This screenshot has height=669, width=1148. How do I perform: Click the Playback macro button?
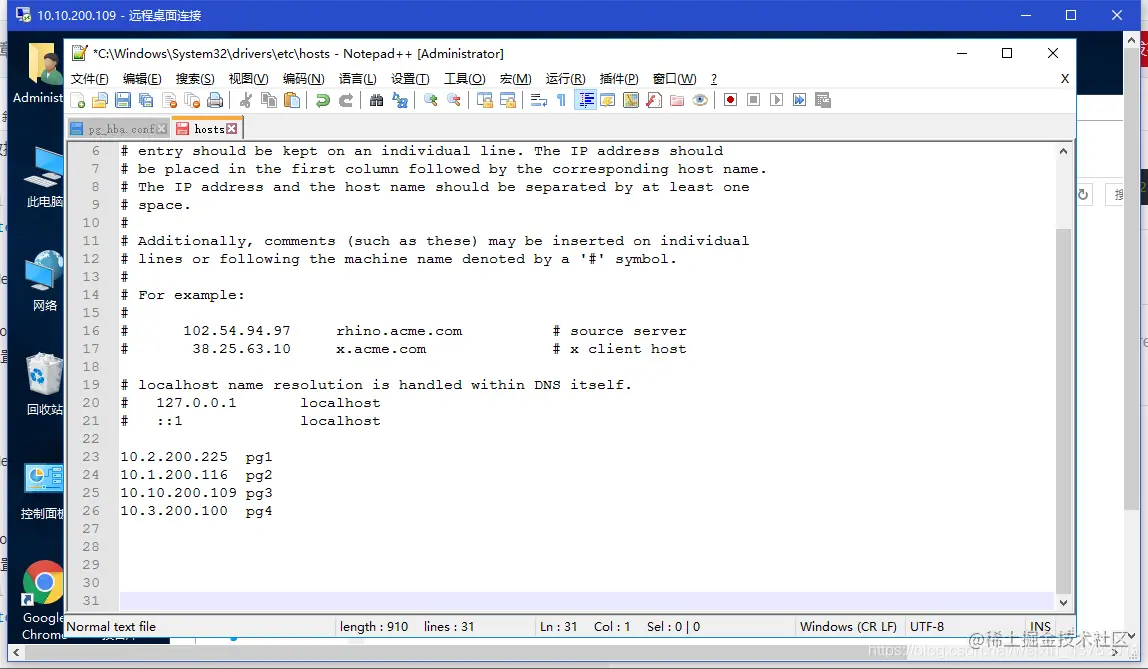(776, 100)
